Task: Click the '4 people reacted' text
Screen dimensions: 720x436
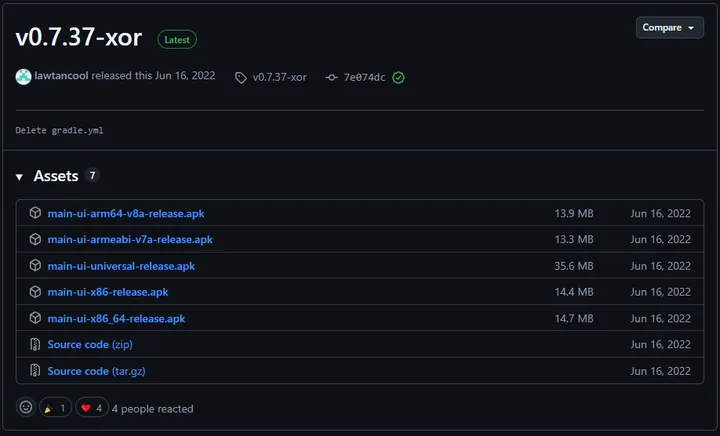Action: [152, 409]
